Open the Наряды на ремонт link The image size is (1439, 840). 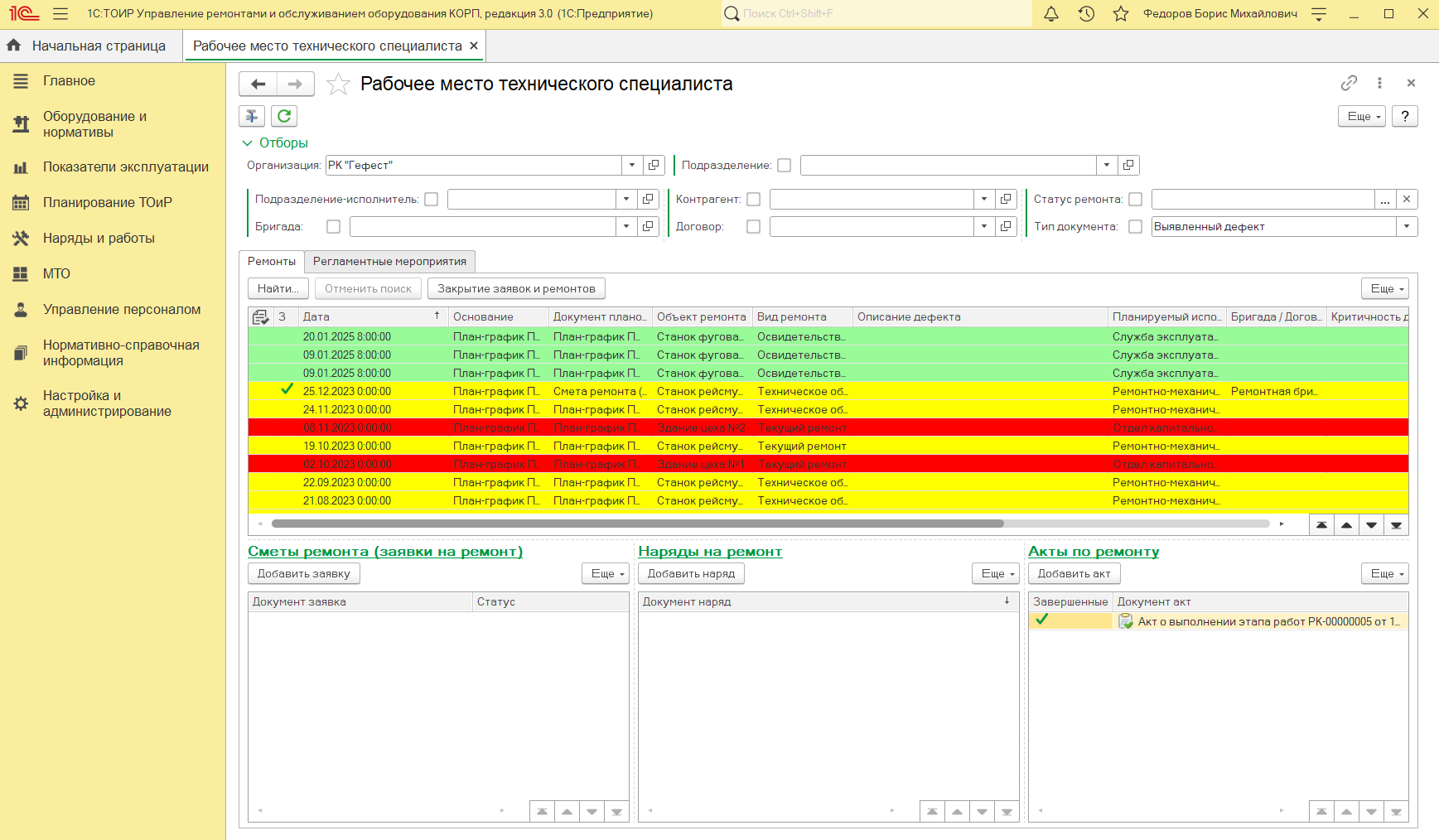click(710, 552)
